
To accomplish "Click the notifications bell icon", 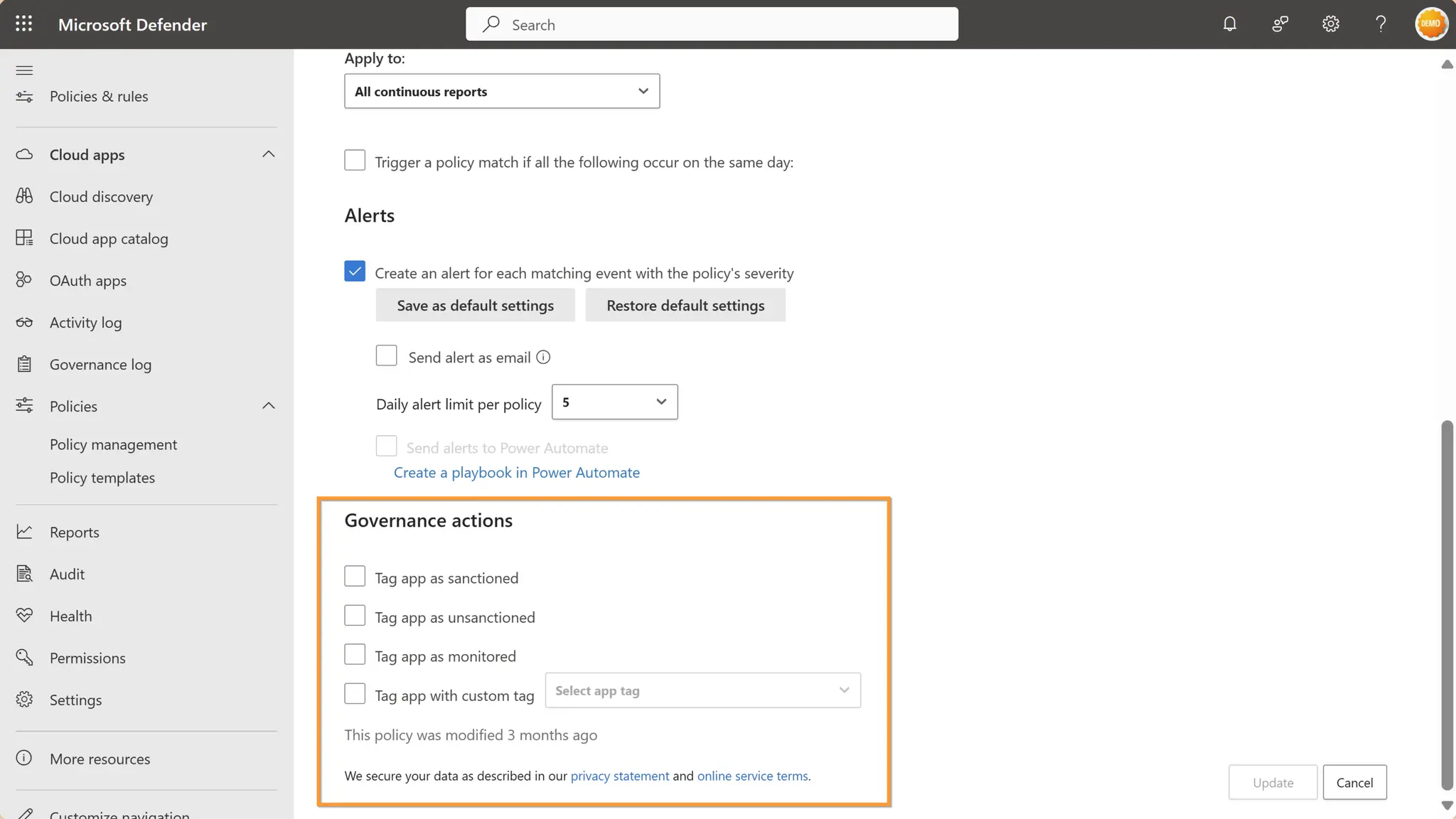I will click(1229, 24).
